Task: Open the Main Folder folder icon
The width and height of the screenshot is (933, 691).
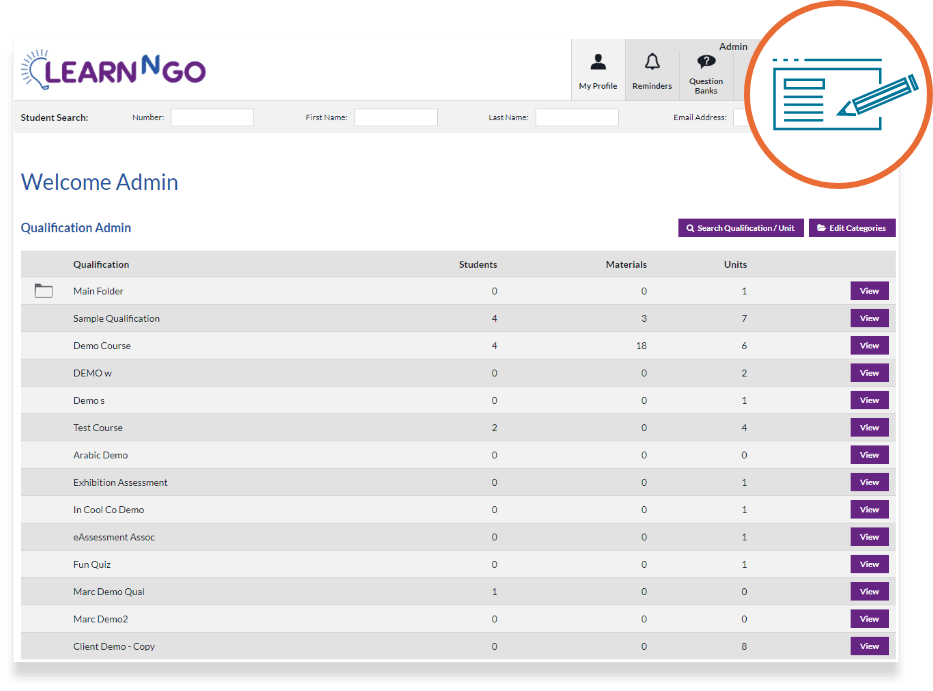Action: tap(43, 290)
